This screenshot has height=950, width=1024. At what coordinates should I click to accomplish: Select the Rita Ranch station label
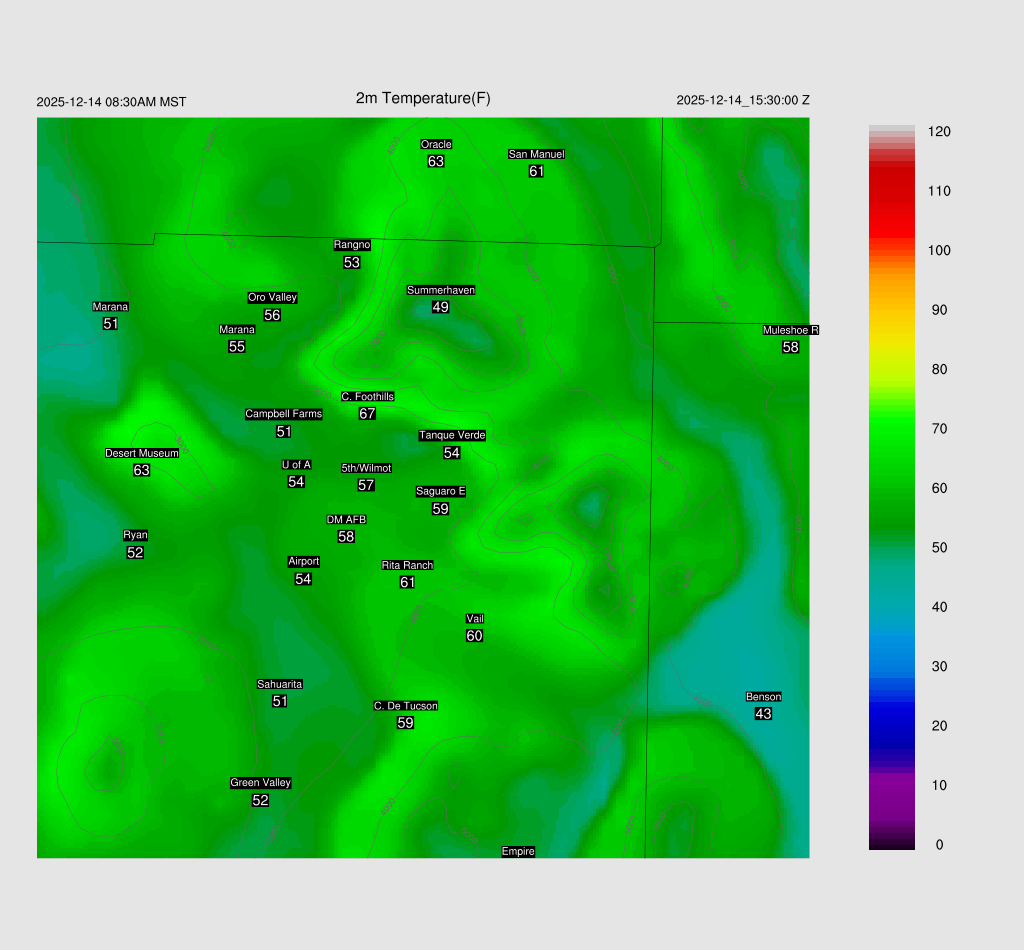coord(407,565)
